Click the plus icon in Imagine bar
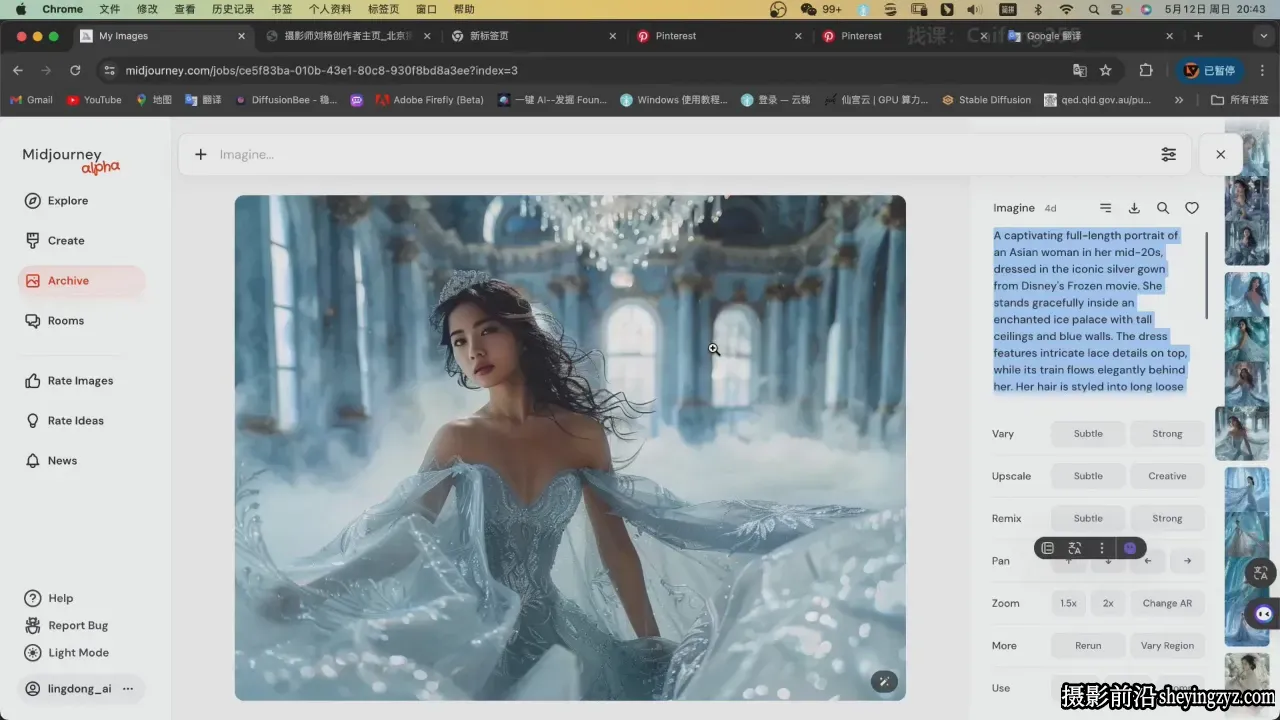Image resolution: width=1280 pixels, height=720 pixels. [x=201, y=154]
